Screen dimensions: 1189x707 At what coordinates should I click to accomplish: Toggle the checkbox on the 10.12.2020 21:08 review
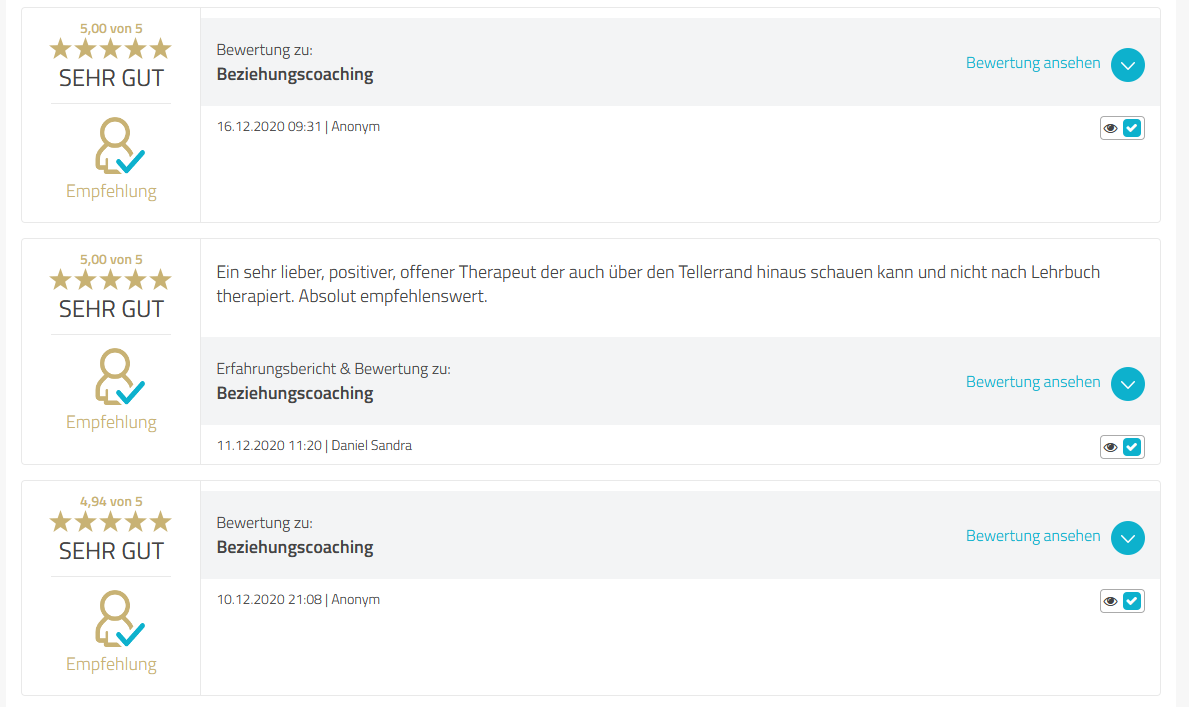pyautogui.click(x=1132, y=601)
